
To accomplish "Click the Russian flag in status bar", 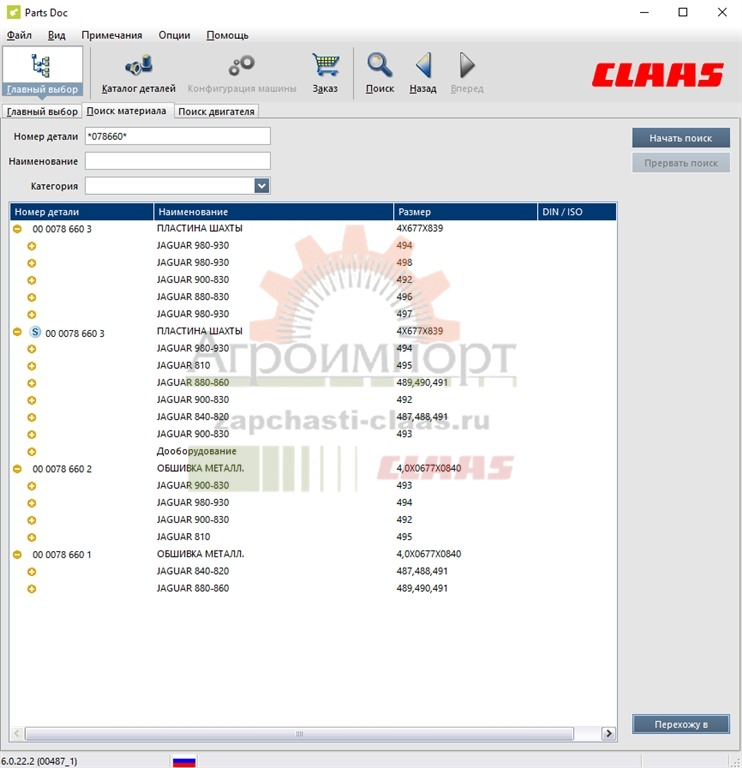I will coord(184,761).
